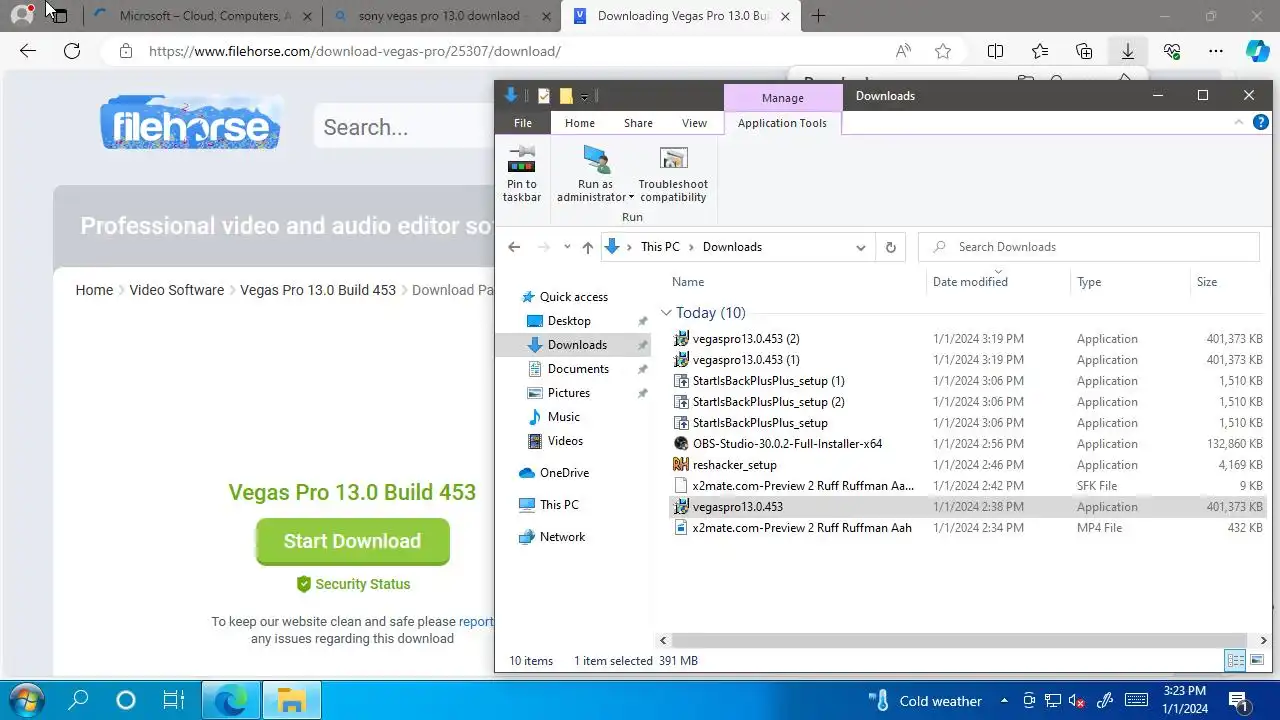Image resolution: width=1280 pixels, height=720 pixels.
Task: Switch to the Home ribbon tab
Action: click(x=580, y=123)
